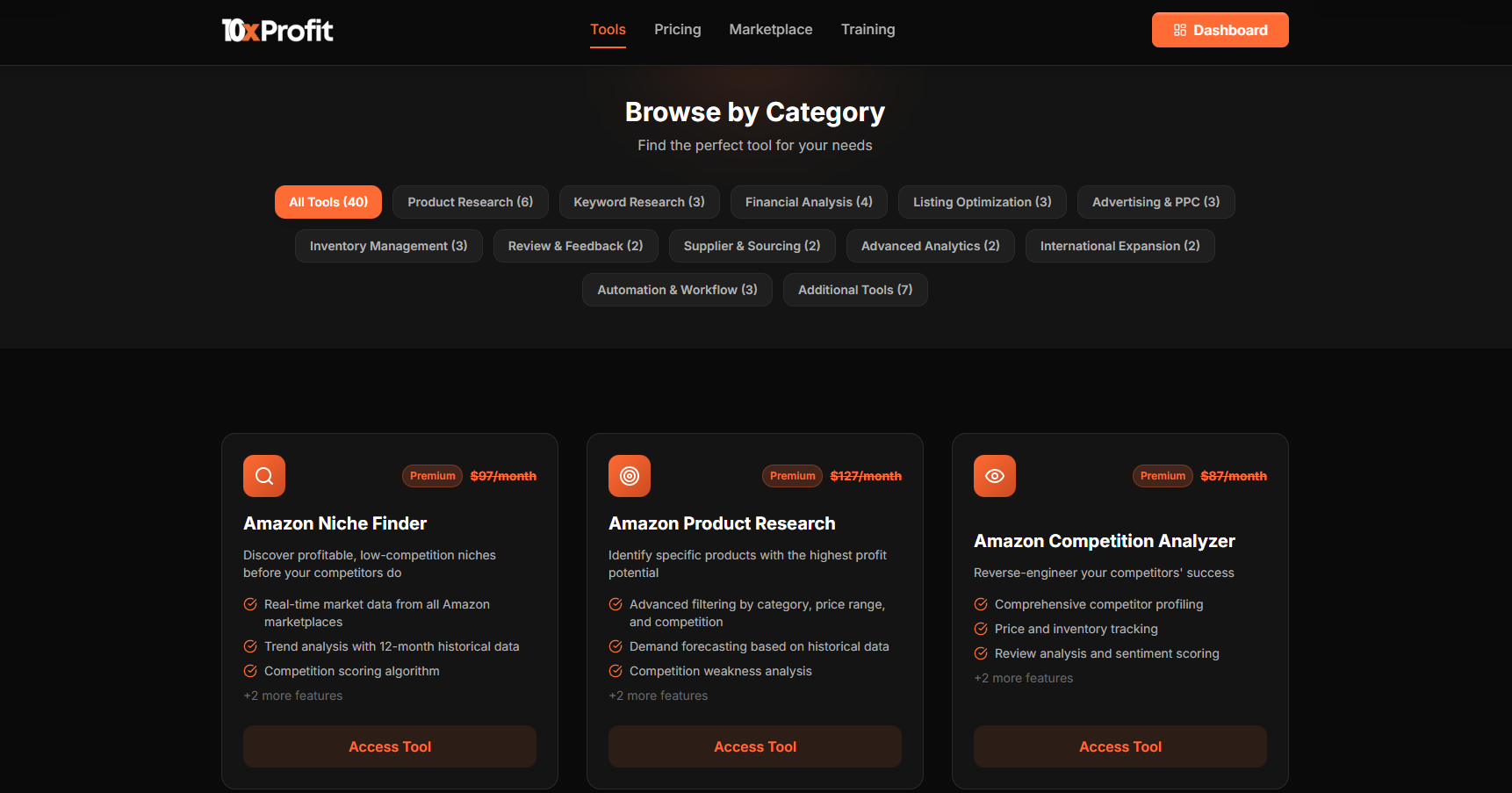Expand '+2 more features' under Competition Analyzer
Viewport: 1512px width, 793px height.
1023,677
